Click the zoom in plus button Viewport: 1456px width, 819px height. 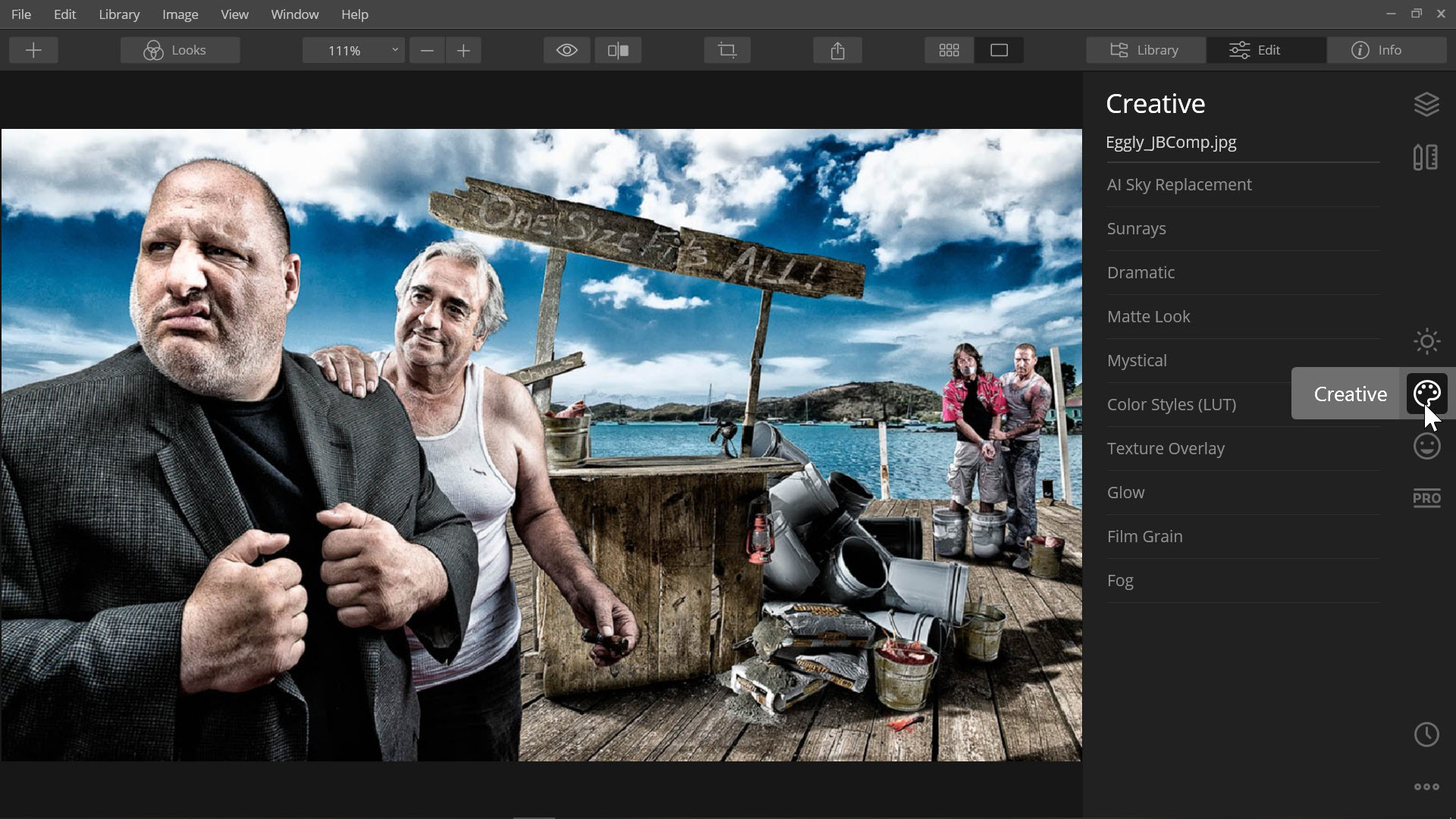coord(463,50)
